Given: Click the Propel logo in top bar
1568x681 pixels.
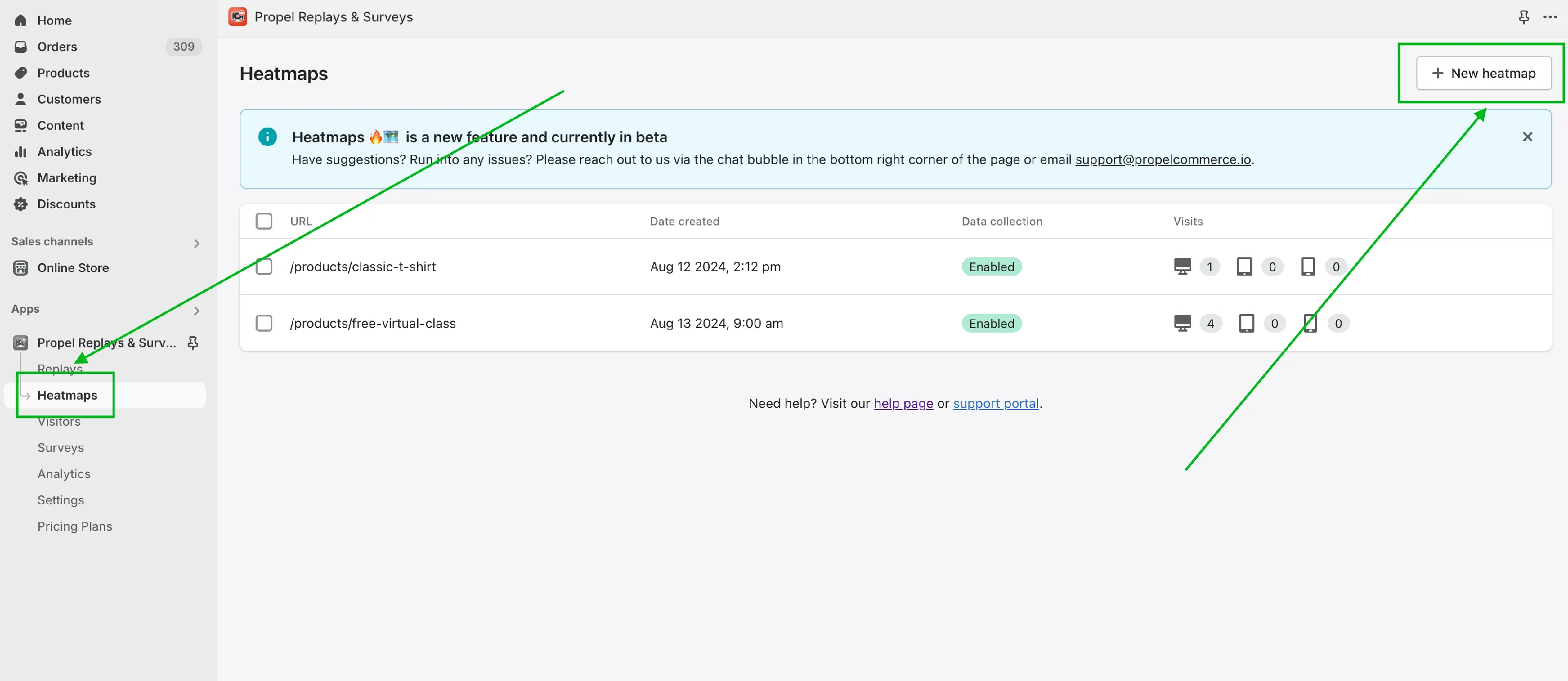Looking at the screenshot, I should 237,16.
